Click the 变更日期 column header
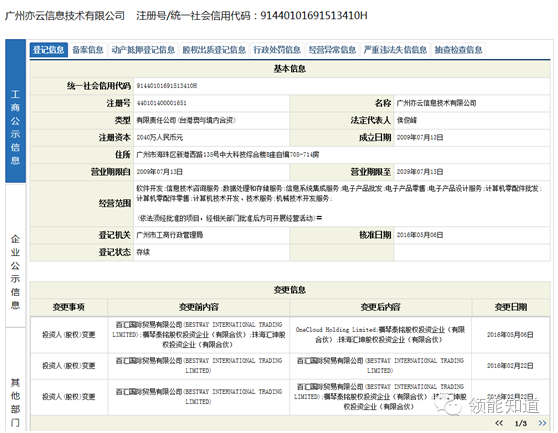Image resolution: width=558 pixels, height=433 pixels. [x=511, y=307]
